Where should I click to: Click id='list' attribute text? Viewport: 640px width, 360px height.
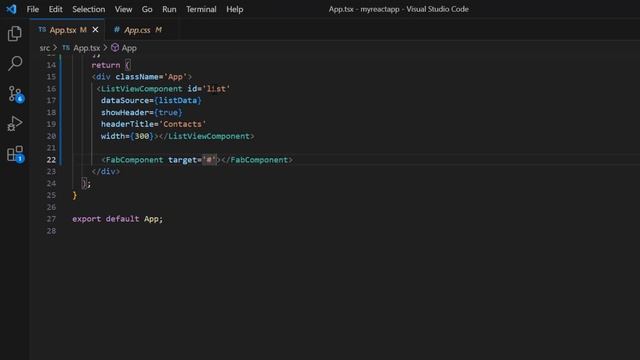point(209,89)
